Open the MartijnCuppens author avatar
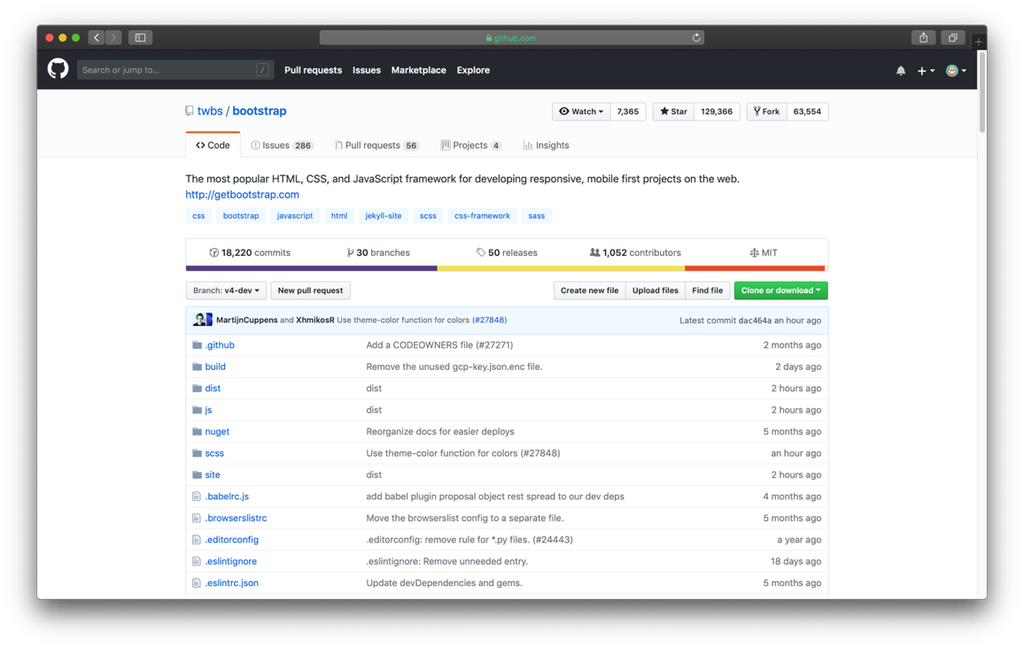 pyautogui.click(x=199, y=320)
